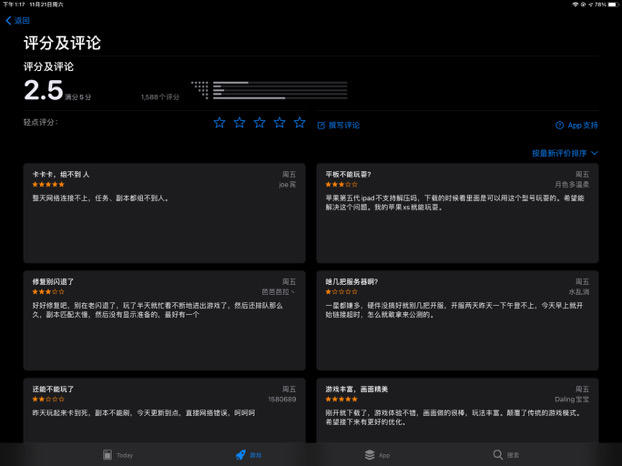
Task: Click the star rating in 还能不能玩了 review
Action: pyautogui.click(x=48, y=399)
